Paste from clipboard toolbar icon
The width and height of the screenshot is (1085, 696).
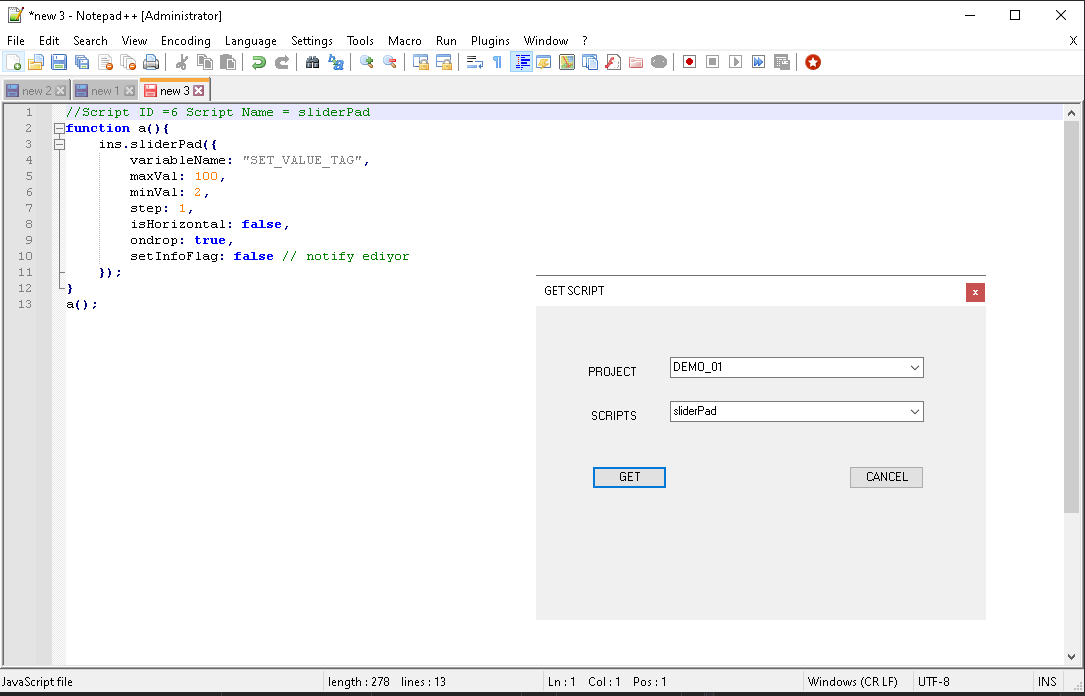pyautogui.click(x=228, y=62)
